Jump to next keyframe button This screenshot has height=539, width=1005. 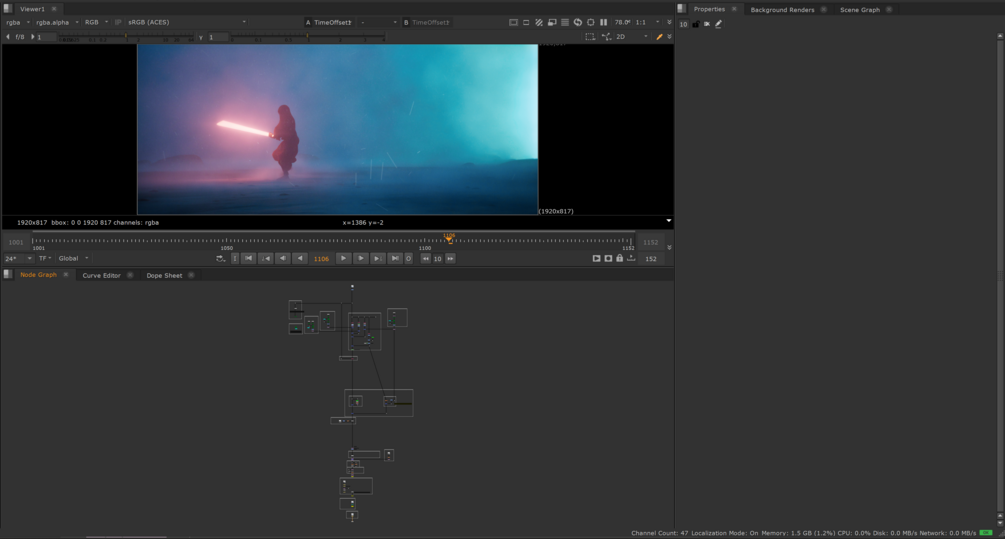tap(378, 259)
